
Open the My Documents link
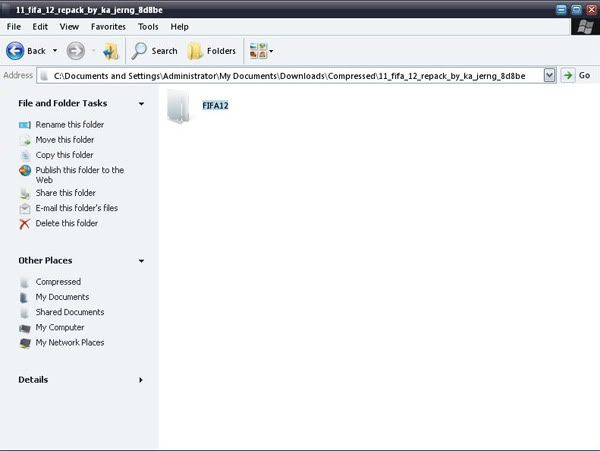click(x=62, y=297)
